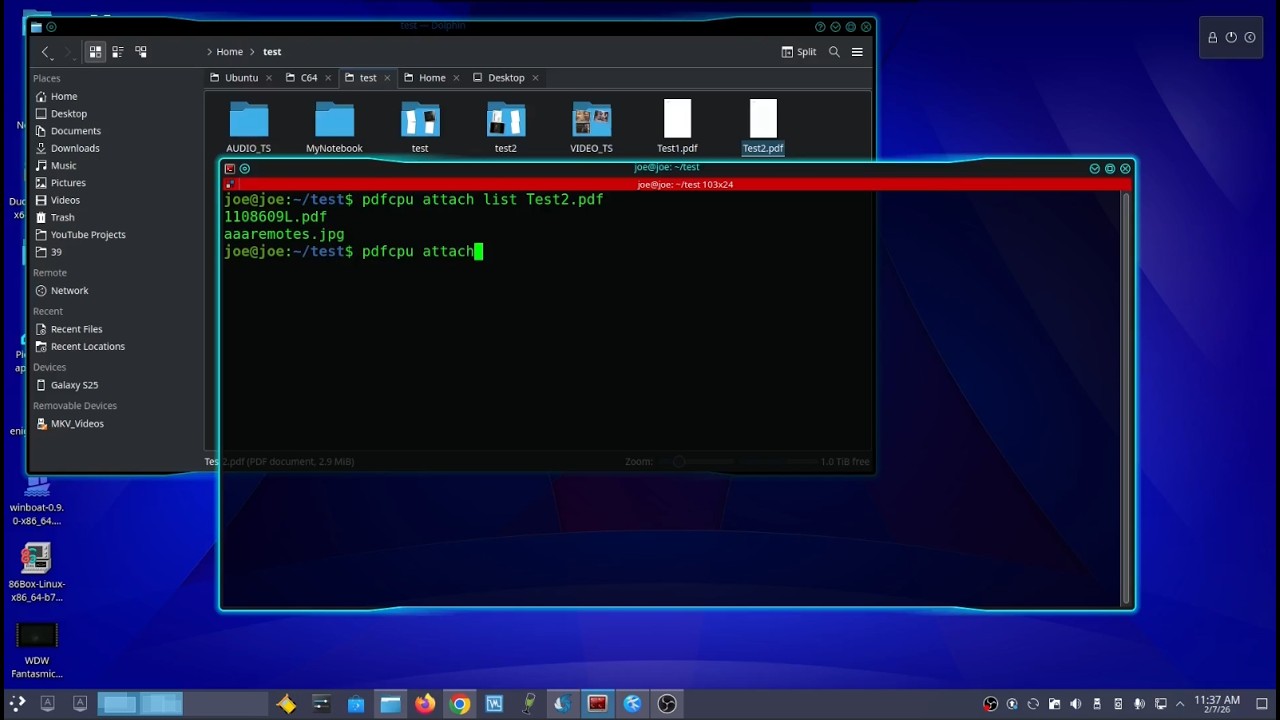This screenshot has height=720, width=1280.
Task: Switch Dolphin to Compact view mode
Action: (x=118, y=52)
